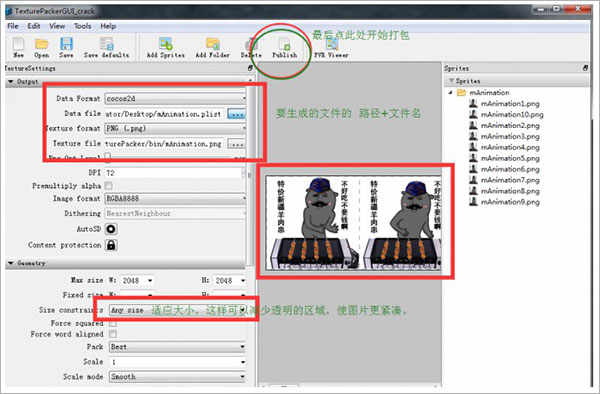
Task: Open the Pack Best dropdown
Action: [178, 347]
